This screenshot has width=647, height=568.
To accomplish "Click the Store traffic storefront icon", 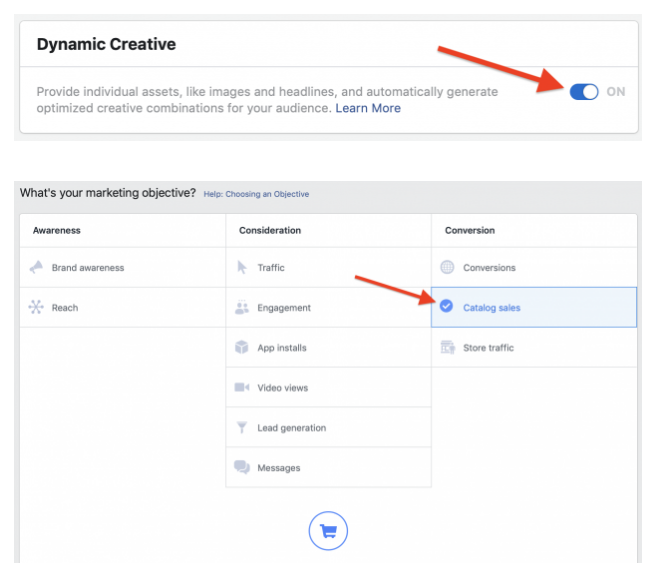I will point(447,348).
